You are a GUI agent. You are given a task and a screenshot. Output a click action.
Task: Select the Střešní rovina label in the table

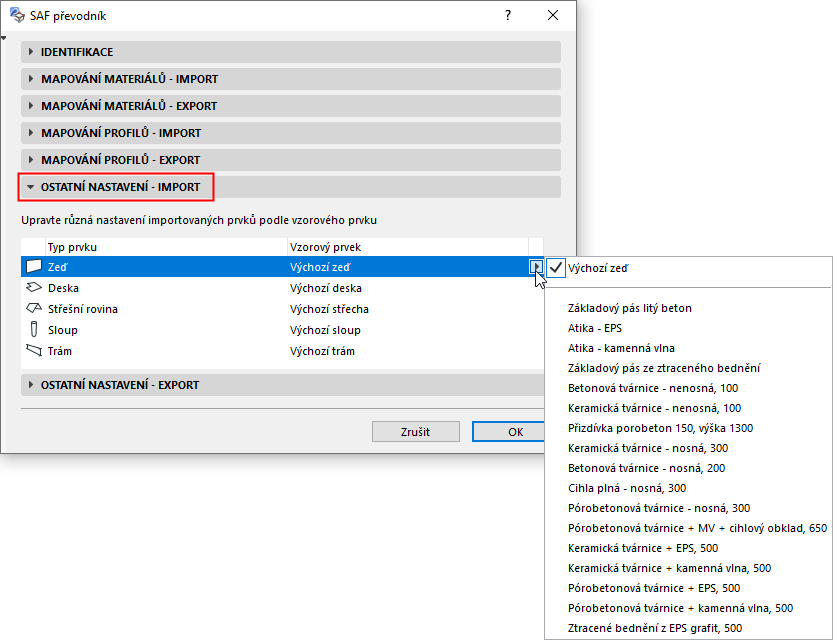[x=83, y=309]
